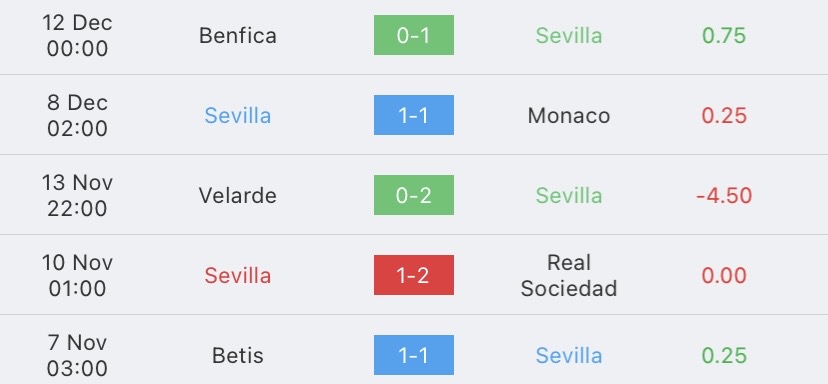828x384 pixels.
Task: Open the Benfica team link
Action: (x=238, y=35)
